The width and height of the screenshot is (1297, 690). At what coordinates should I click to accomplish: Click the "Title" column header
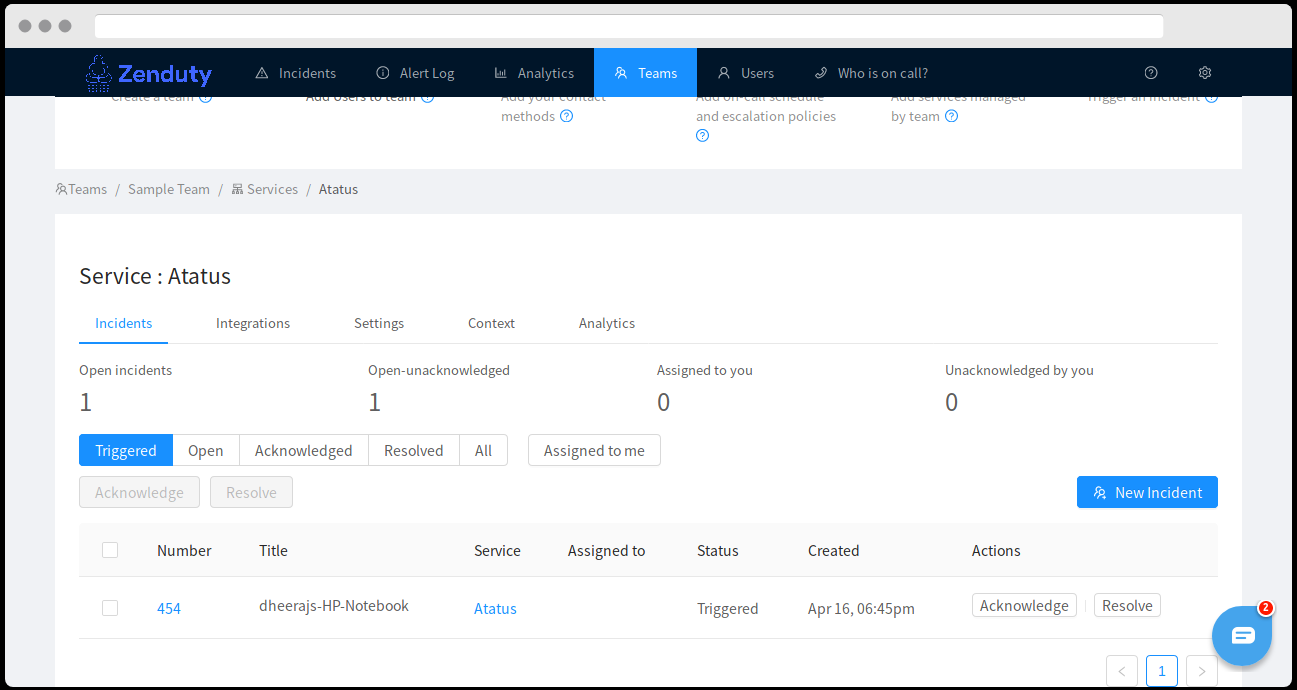pos(273,550)
